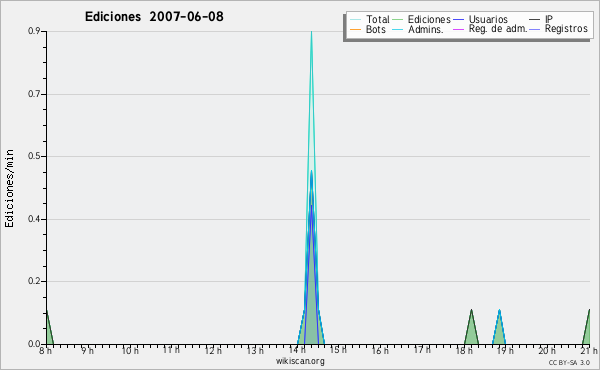Click the CC BY-SA 3.0 license text
The image size is (600, 370).
[x=569, y=362]
